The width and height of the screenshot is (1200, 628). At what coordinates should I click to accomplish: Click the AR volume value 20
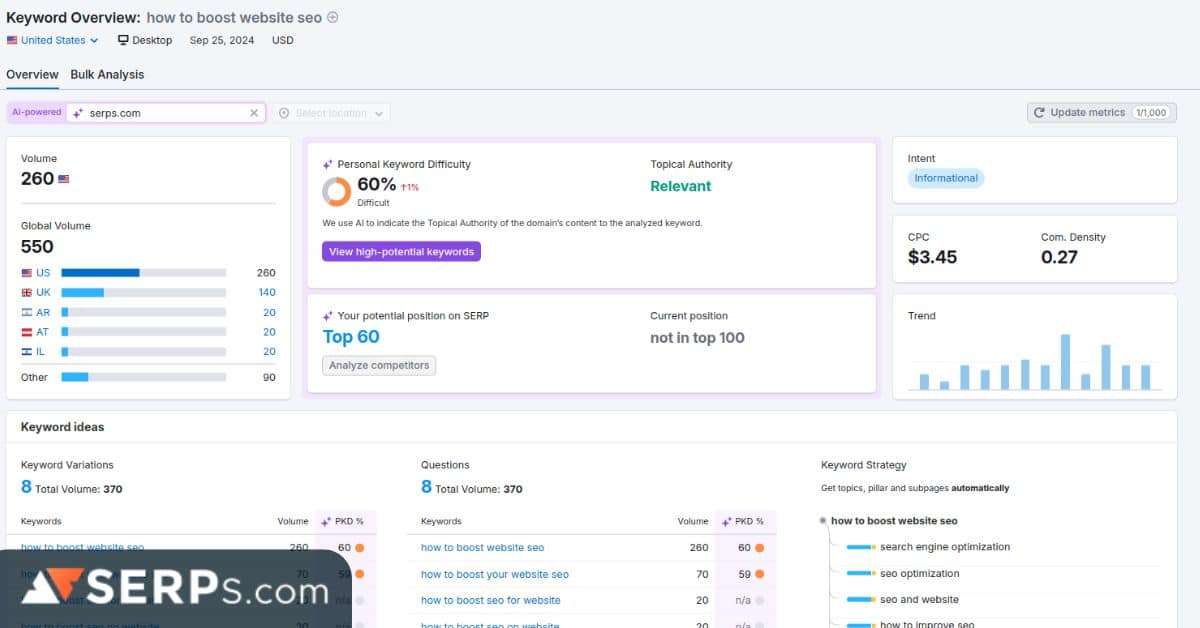pyautogui.click(x=269, y=313)
